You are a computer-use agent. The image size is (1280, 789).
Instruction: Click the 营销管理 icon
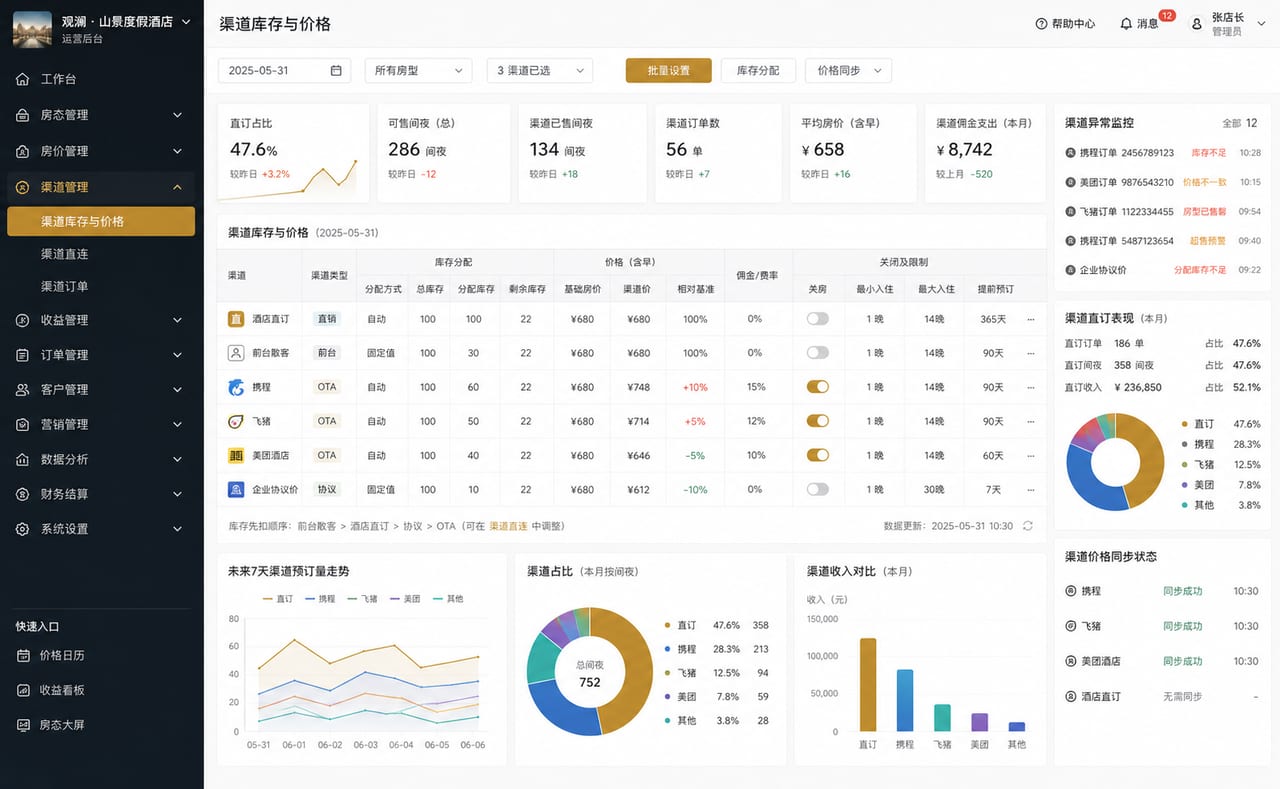click(x=22, y=424)
